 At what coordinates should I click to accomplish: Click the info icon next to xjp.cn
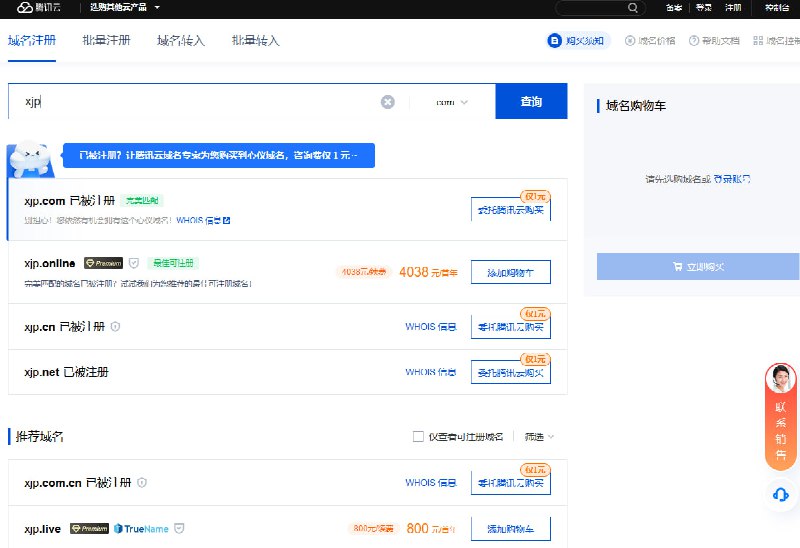point(115,327)
